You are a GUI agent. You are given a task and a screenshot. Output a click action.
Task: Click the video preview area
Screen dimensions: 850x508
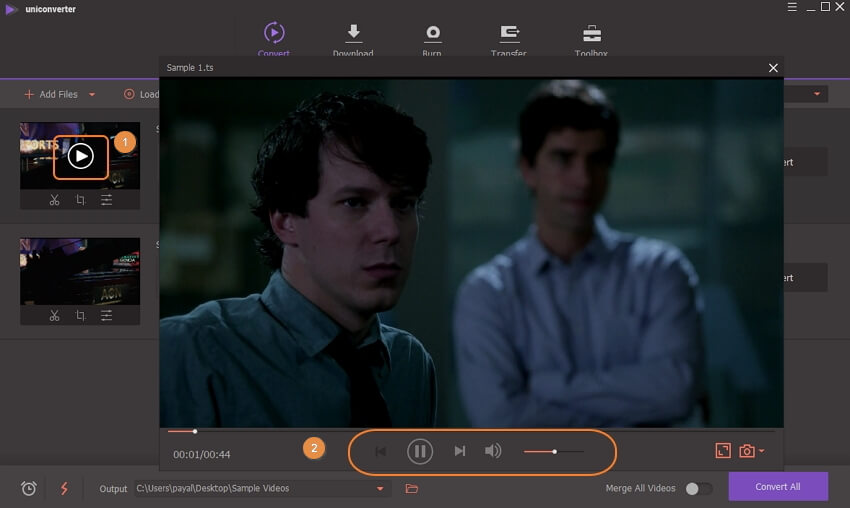click(472, 252)
